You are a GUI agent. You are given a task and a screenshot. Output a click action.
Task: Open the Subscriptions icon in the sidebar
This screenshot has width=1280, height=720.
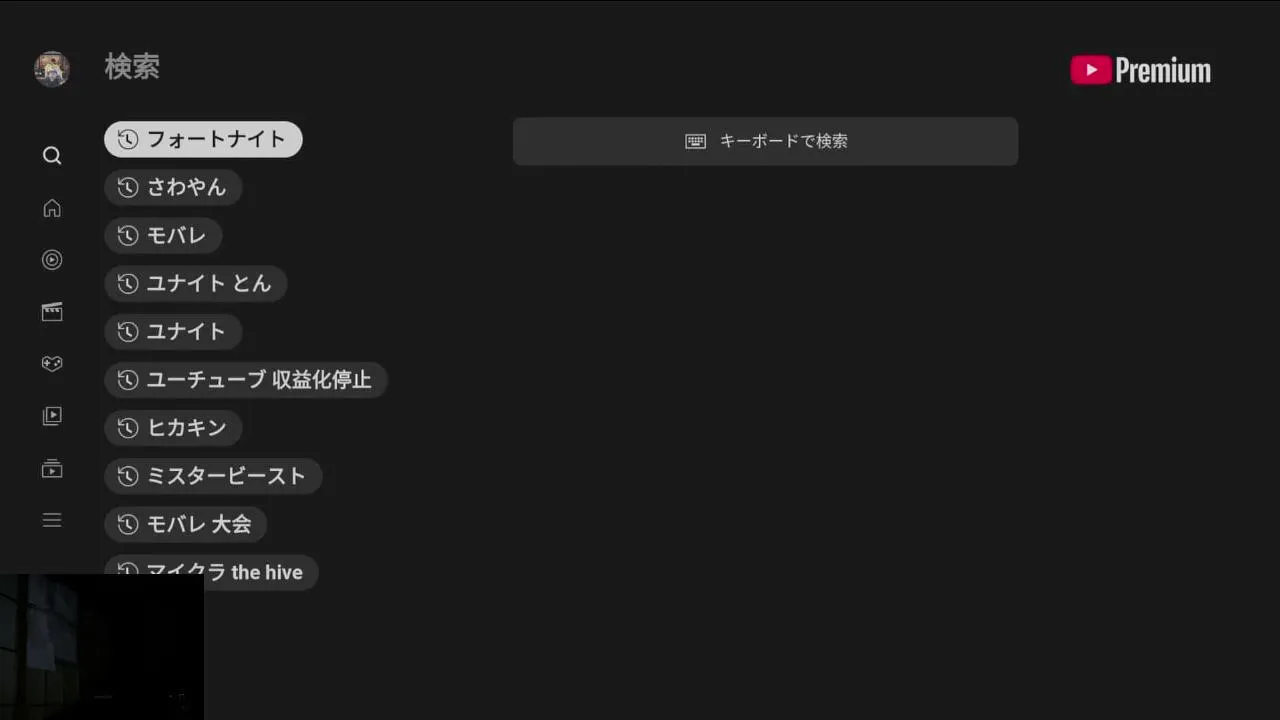52,468
